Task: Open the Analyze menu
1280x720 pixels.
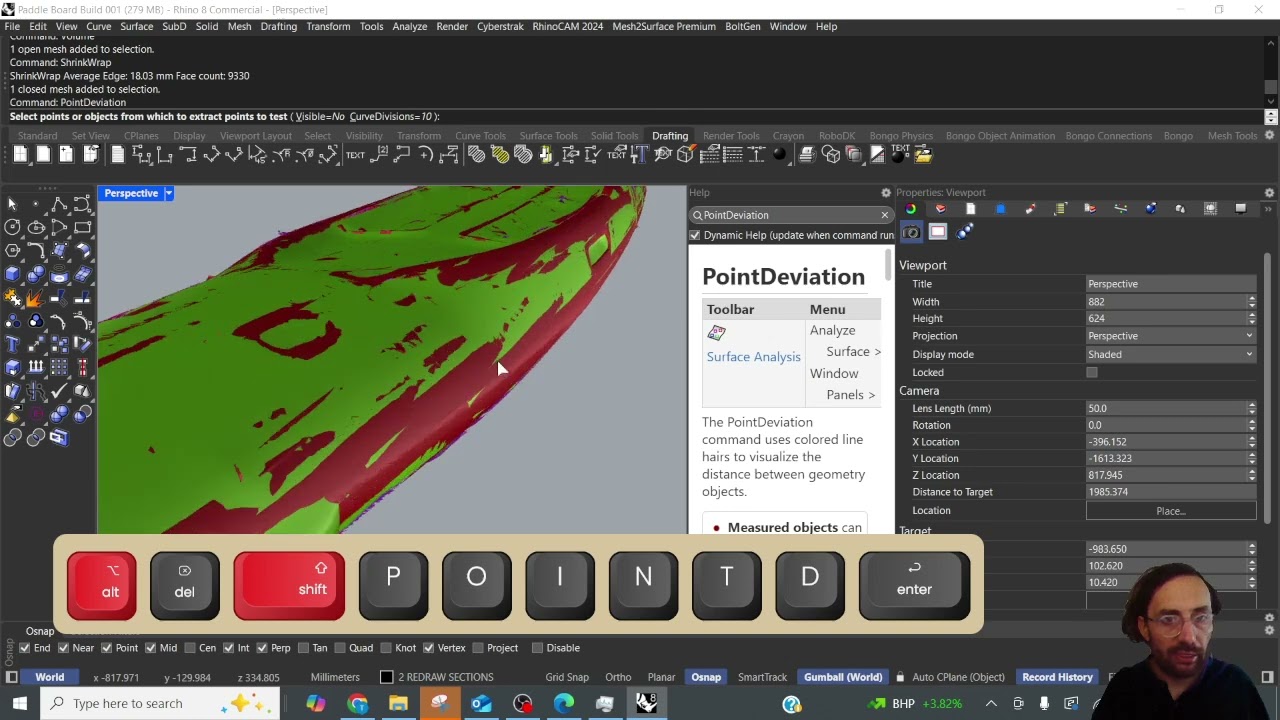Action: pos(409,26)
